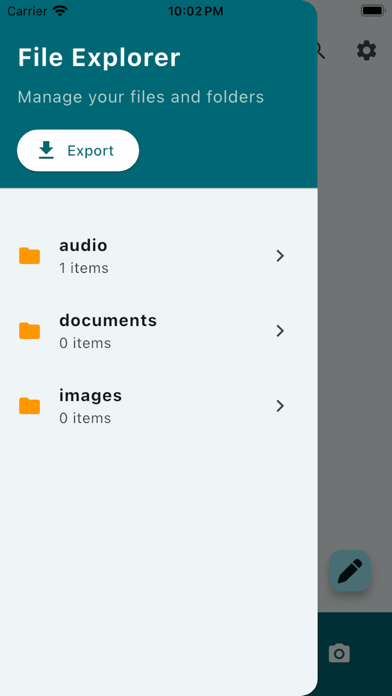Image resolution: width=392 pixels, height=696 pixels.
Task: Click the partially hidden search icon
Action: (321, 51)
